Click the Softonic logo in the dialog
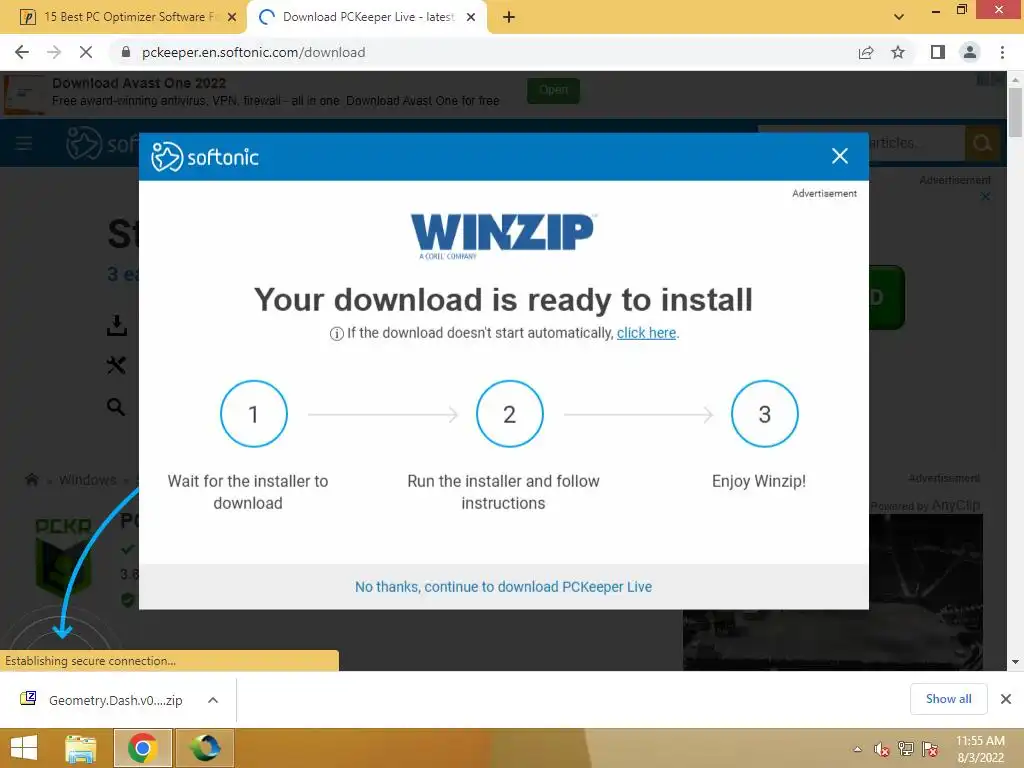This screenshot has width=1024, height=768. (205, 157)
